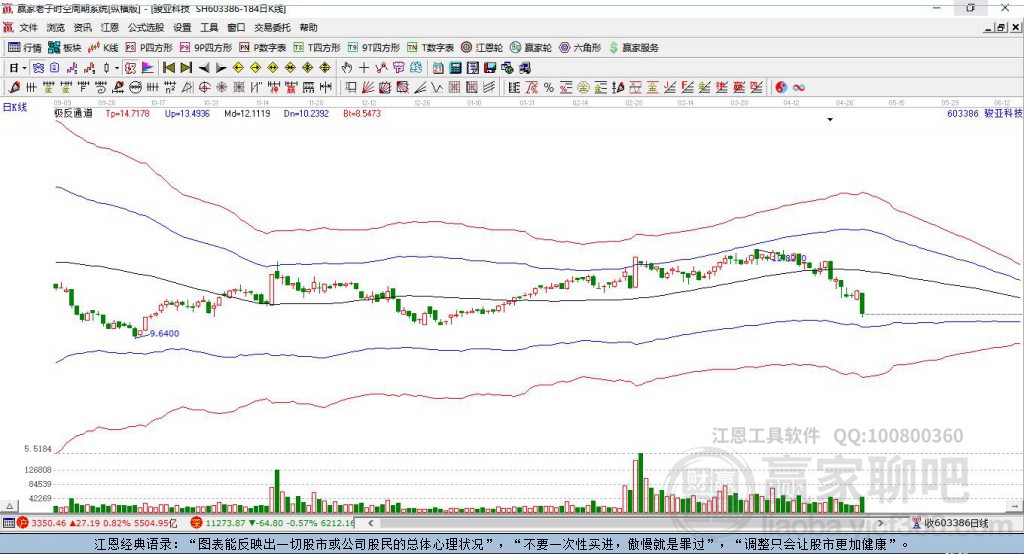The image size is (1024, 554).
Task: Select the zigzag line tool
Action: [436, 88]
